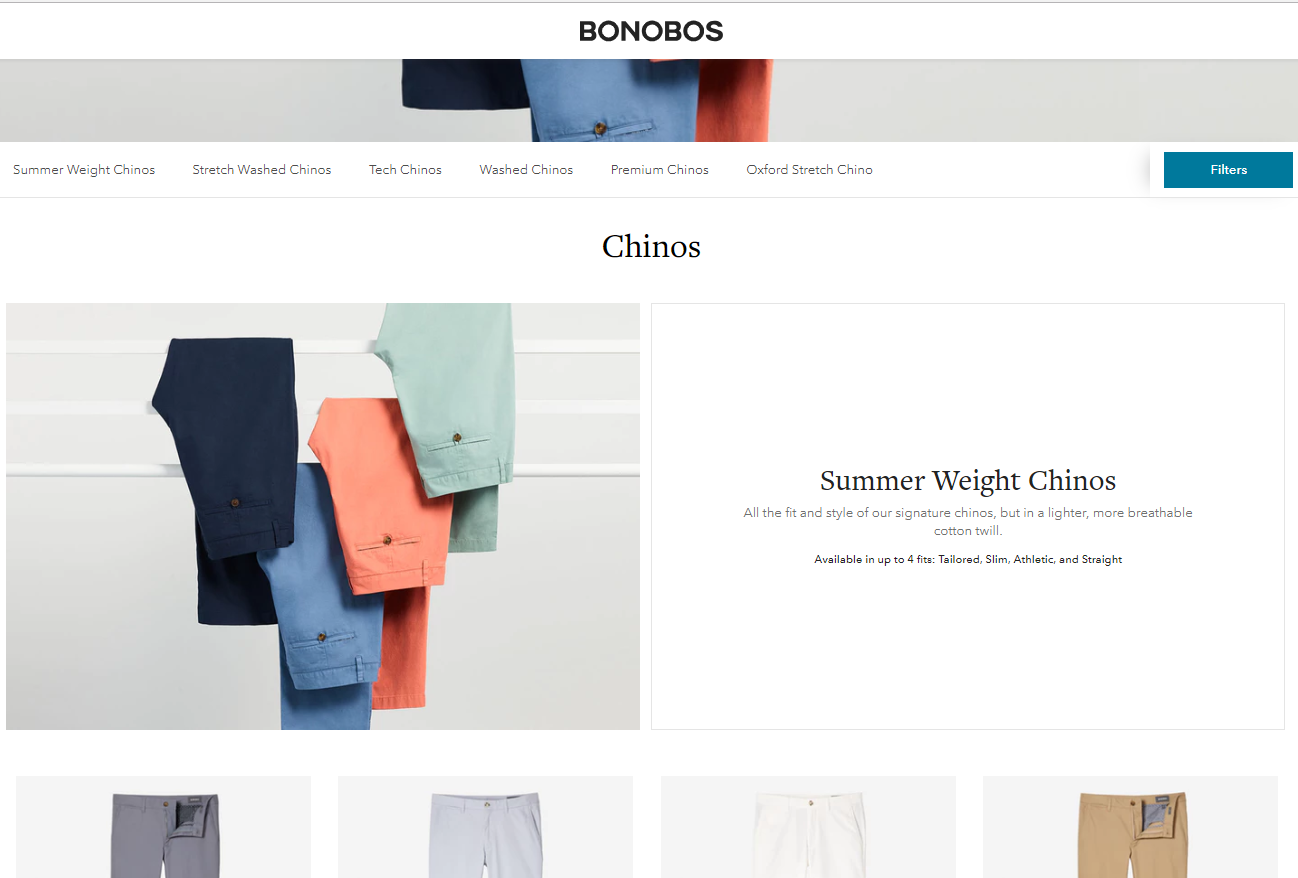Open the Oxford Stretch Chino category
Image resolution: width=1298 pixels, height=878 pixels.
[x=809, y=170]
